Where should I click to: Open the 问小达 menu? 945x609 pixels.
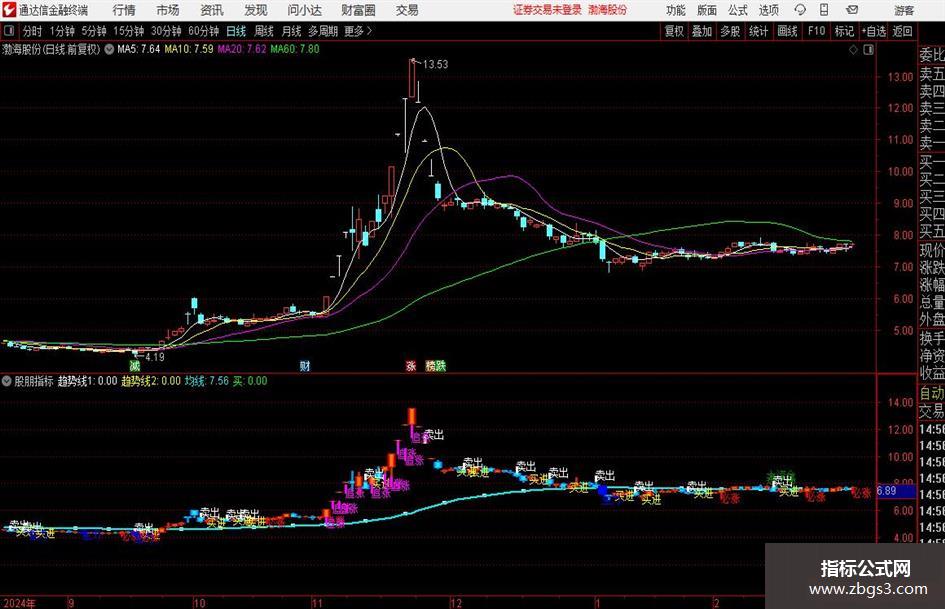click(x=304, y=10)
